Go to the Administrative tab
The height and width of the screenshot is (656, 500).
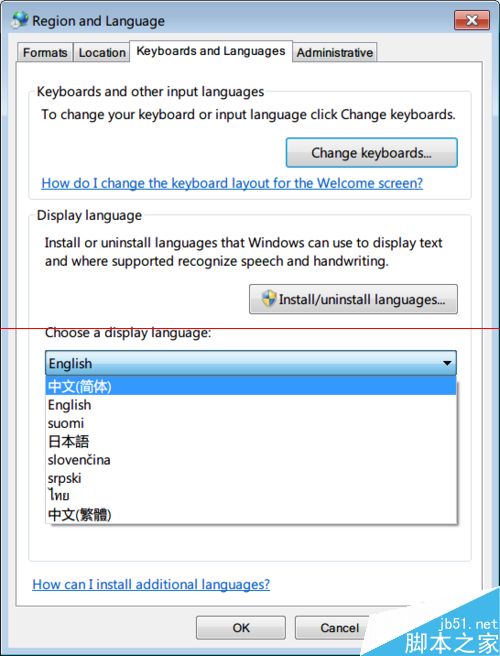tap(335, 53)
